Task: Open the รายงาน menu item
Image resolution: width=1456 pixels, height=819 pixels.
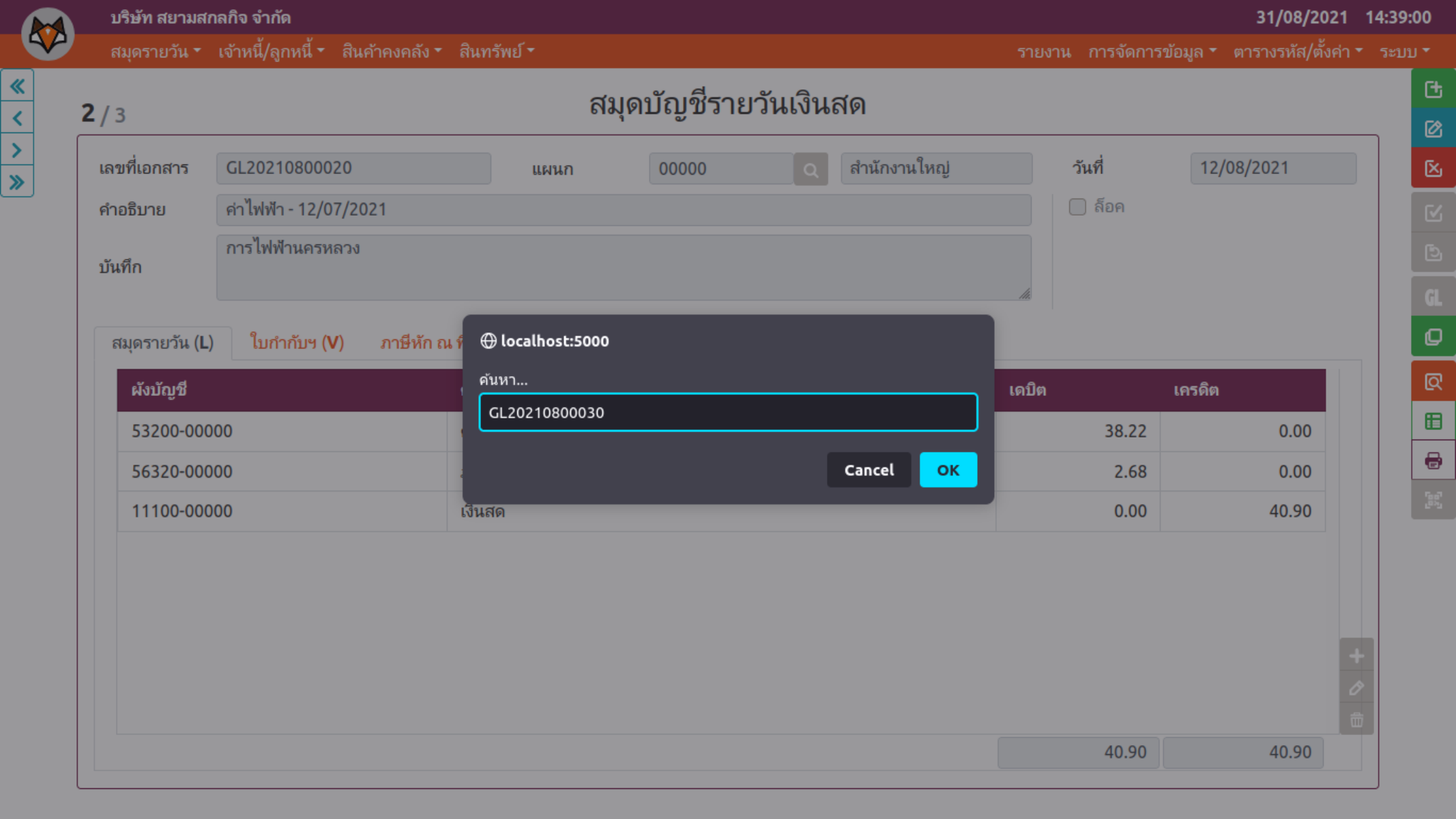Action: 1044,51
